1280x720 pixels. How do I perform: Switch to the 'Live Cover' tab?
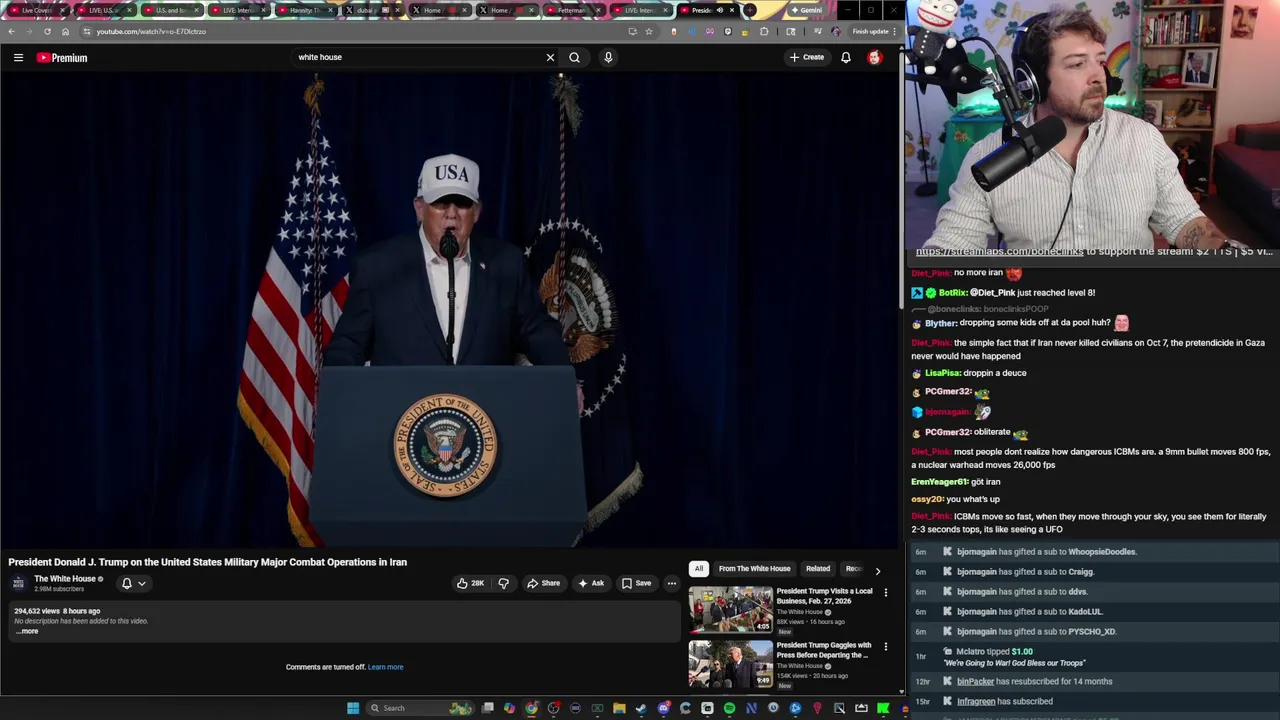[x=36, y=10]
